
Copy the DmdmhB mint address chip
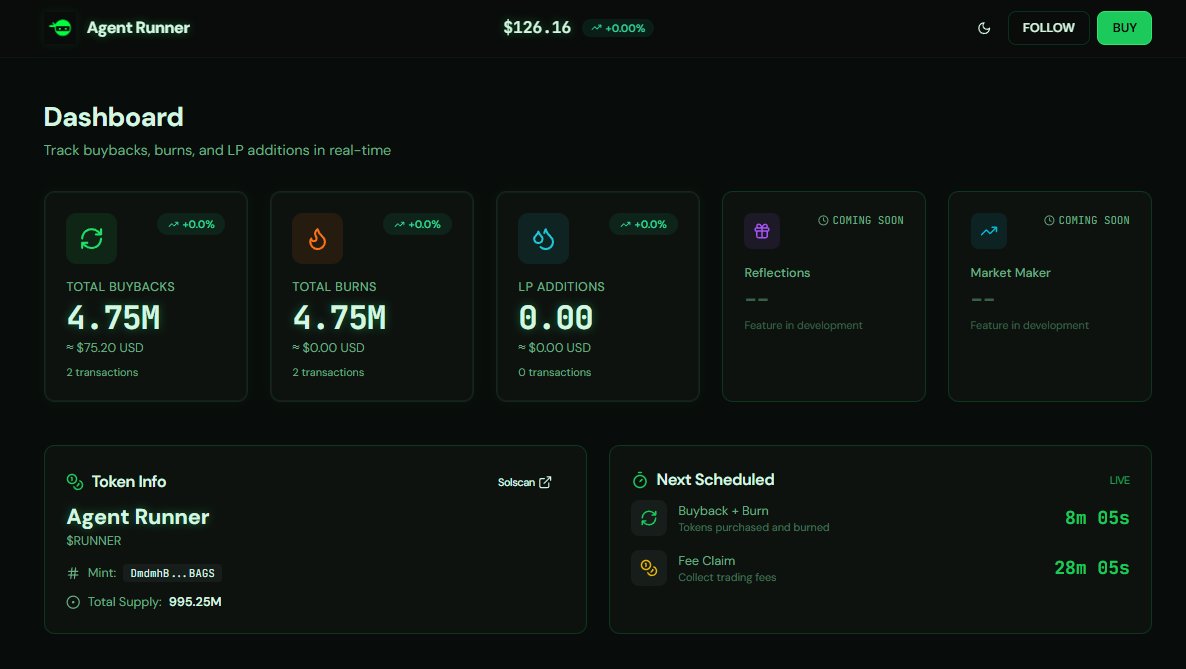pos(172,573)
